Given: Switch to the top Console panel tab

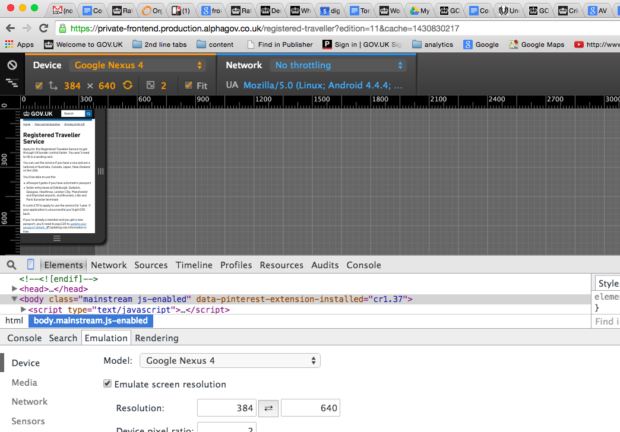Looking at the screenshot, I should pos(363,265).
